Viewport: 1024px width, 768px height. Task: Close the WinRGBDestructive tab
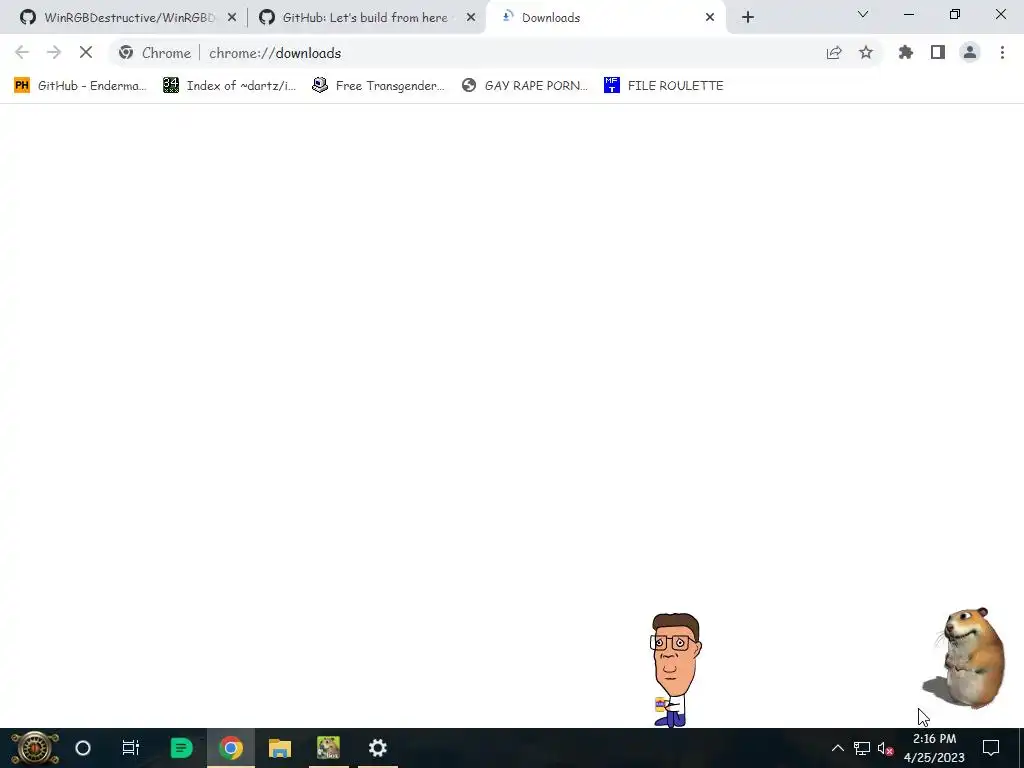232,18
